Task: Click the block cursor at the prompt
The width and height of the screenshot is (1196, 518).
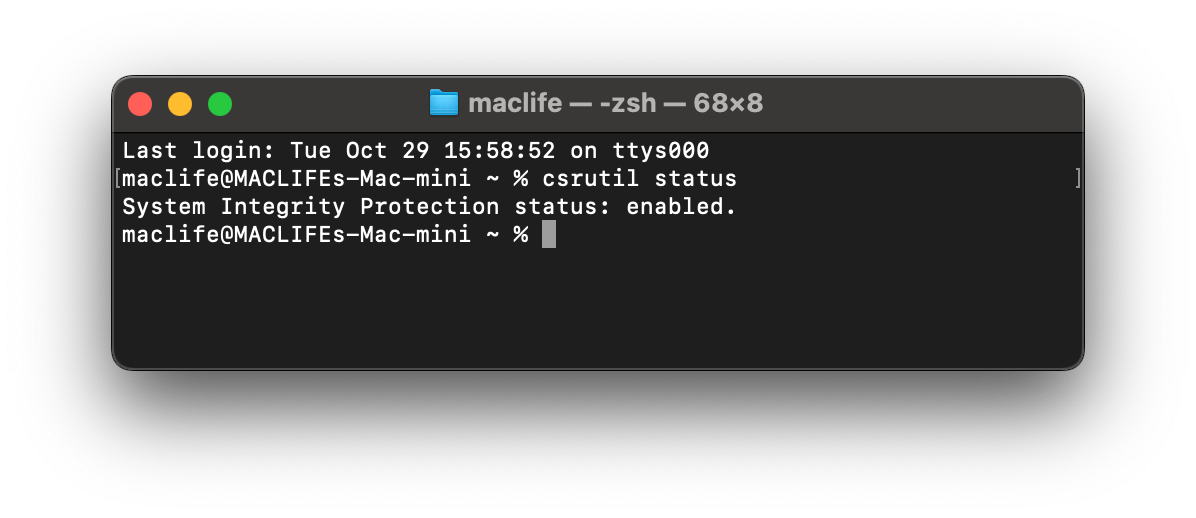Action: 548,235
